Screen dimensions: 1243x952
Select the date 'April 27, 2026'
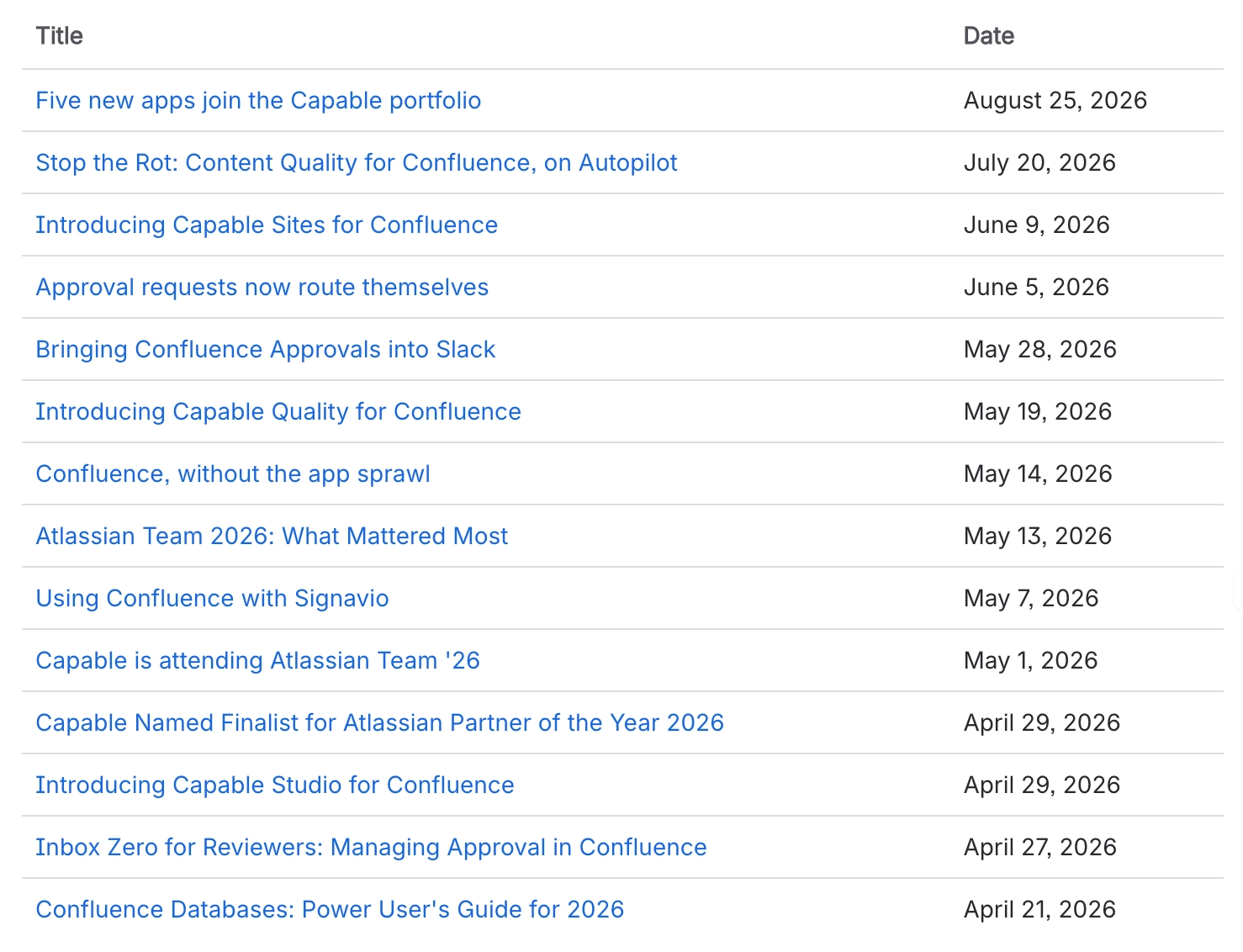[x=1040, y=848]
